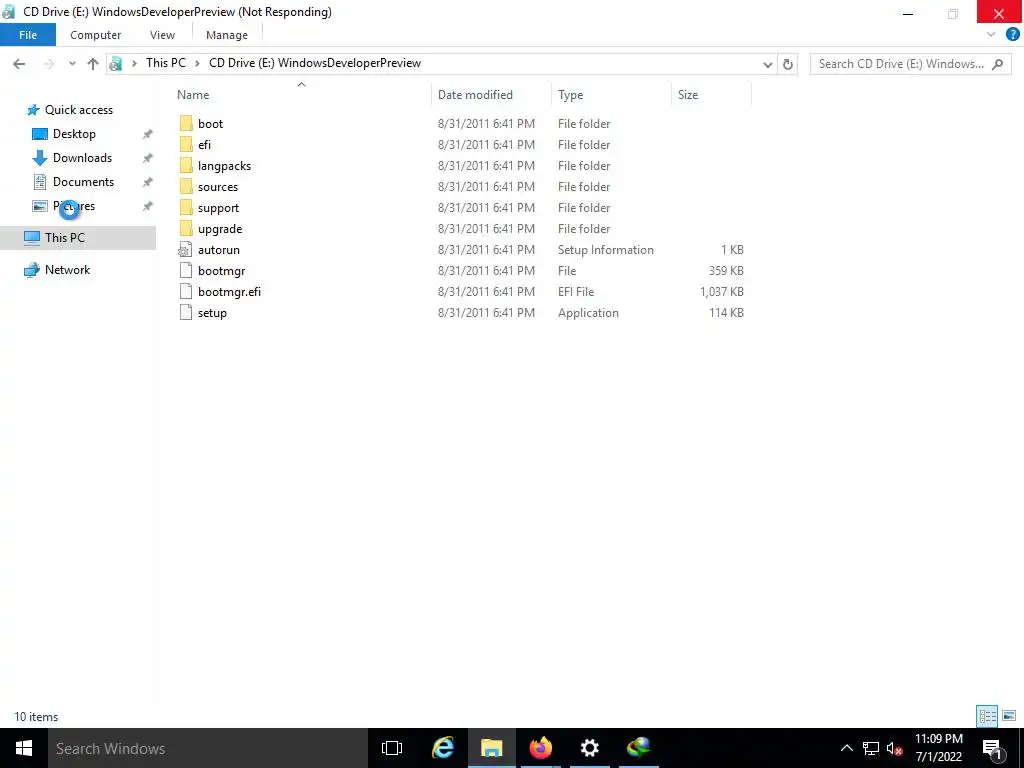The height and width of the screenshot is (768, 1024).
Task: Open the Windows Start menu
Action: point(24,748)
